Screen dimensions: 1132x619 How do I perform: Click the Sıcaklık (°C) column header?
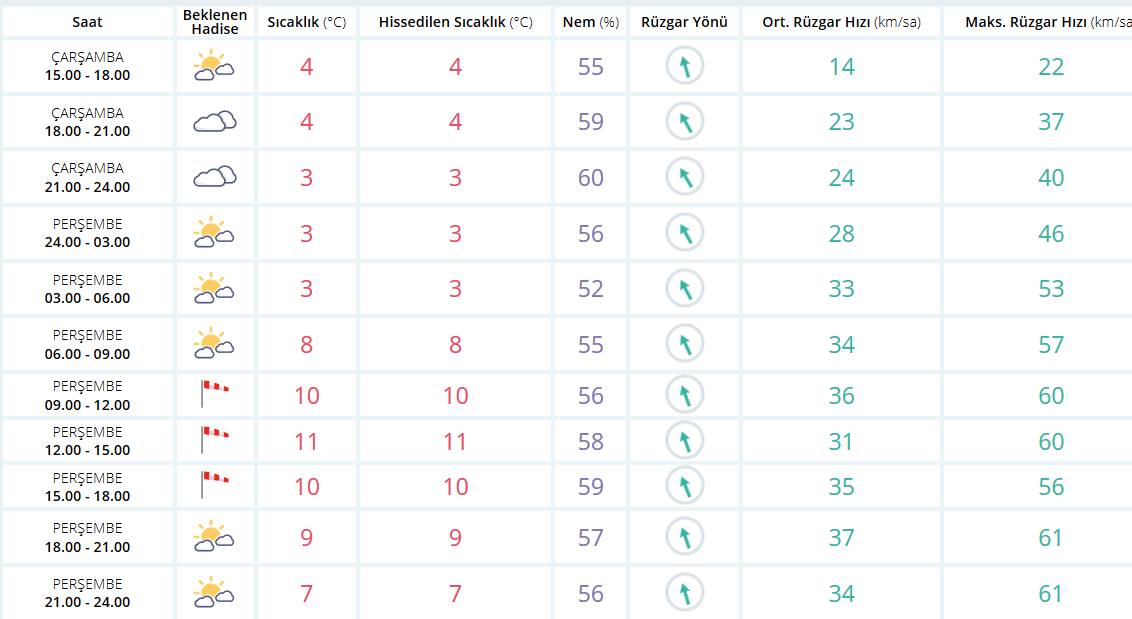pyautogui.click(x=306, y=22)
